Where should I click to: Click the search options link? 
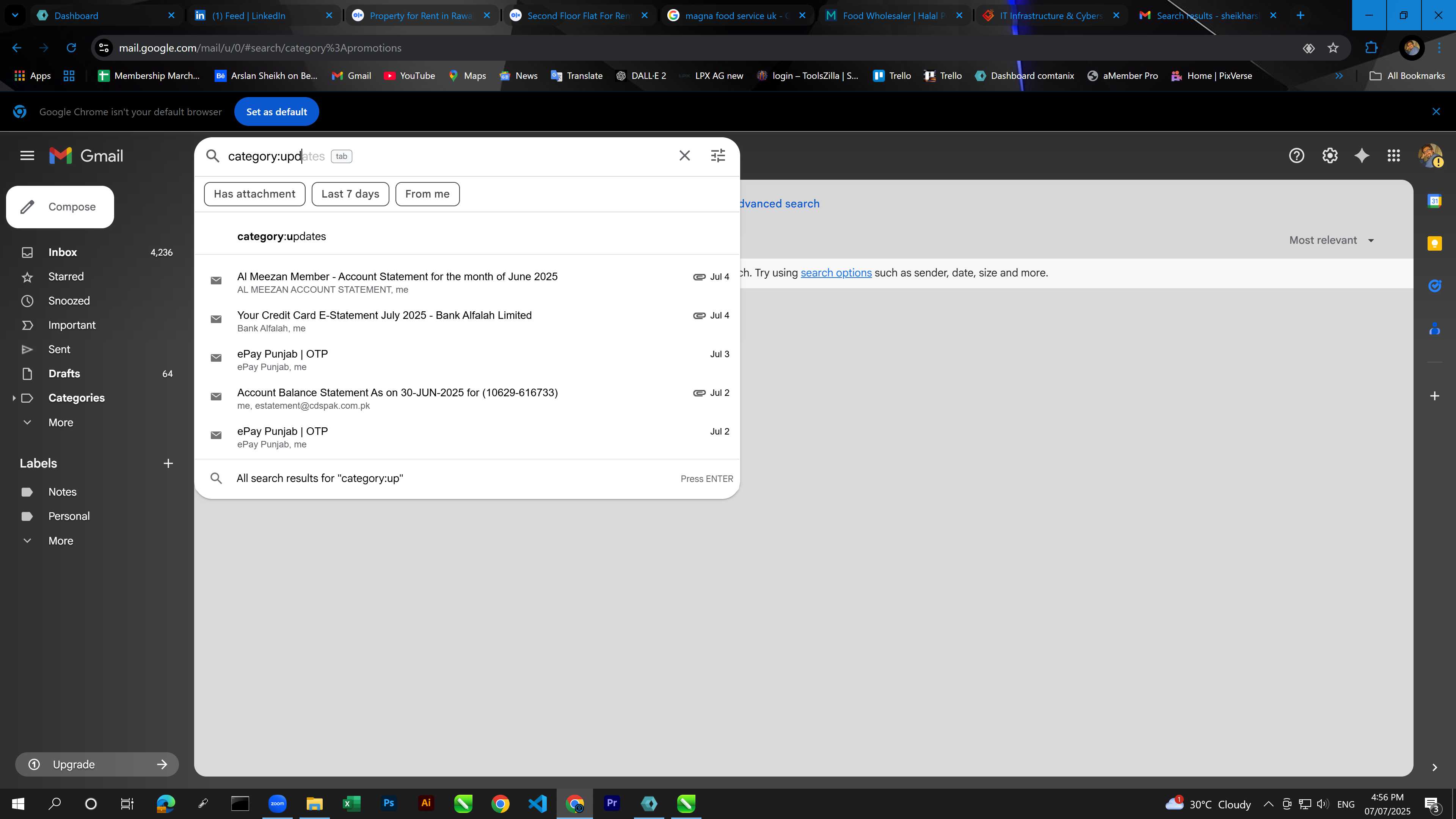coord(836,273)
